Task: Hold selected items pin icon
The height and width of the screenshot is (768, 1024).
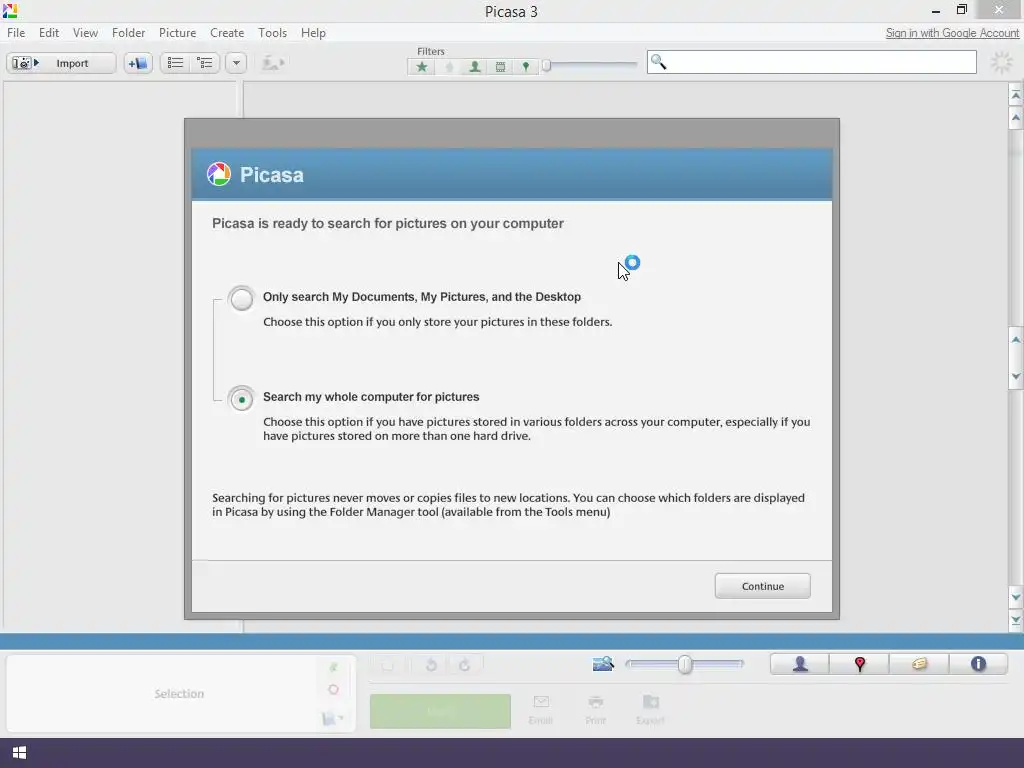Action: pyautogui.click(x=333, y=667)
